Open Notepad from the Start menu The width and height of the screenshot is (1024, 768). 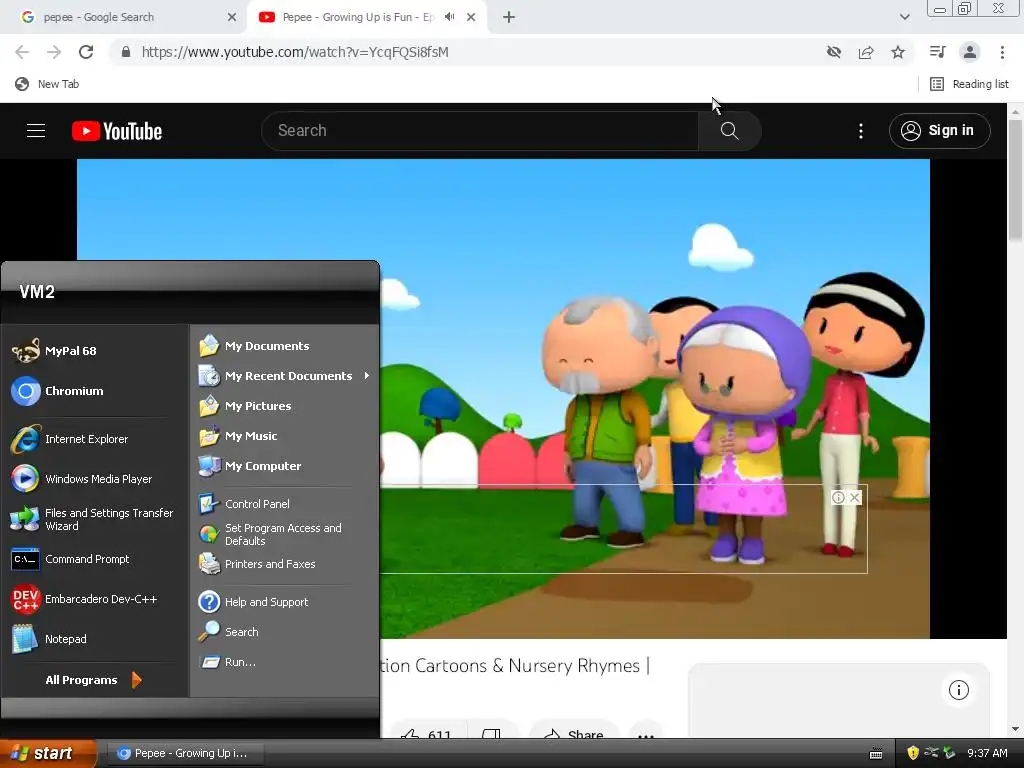pyautogui.click(x=50, y=639)
